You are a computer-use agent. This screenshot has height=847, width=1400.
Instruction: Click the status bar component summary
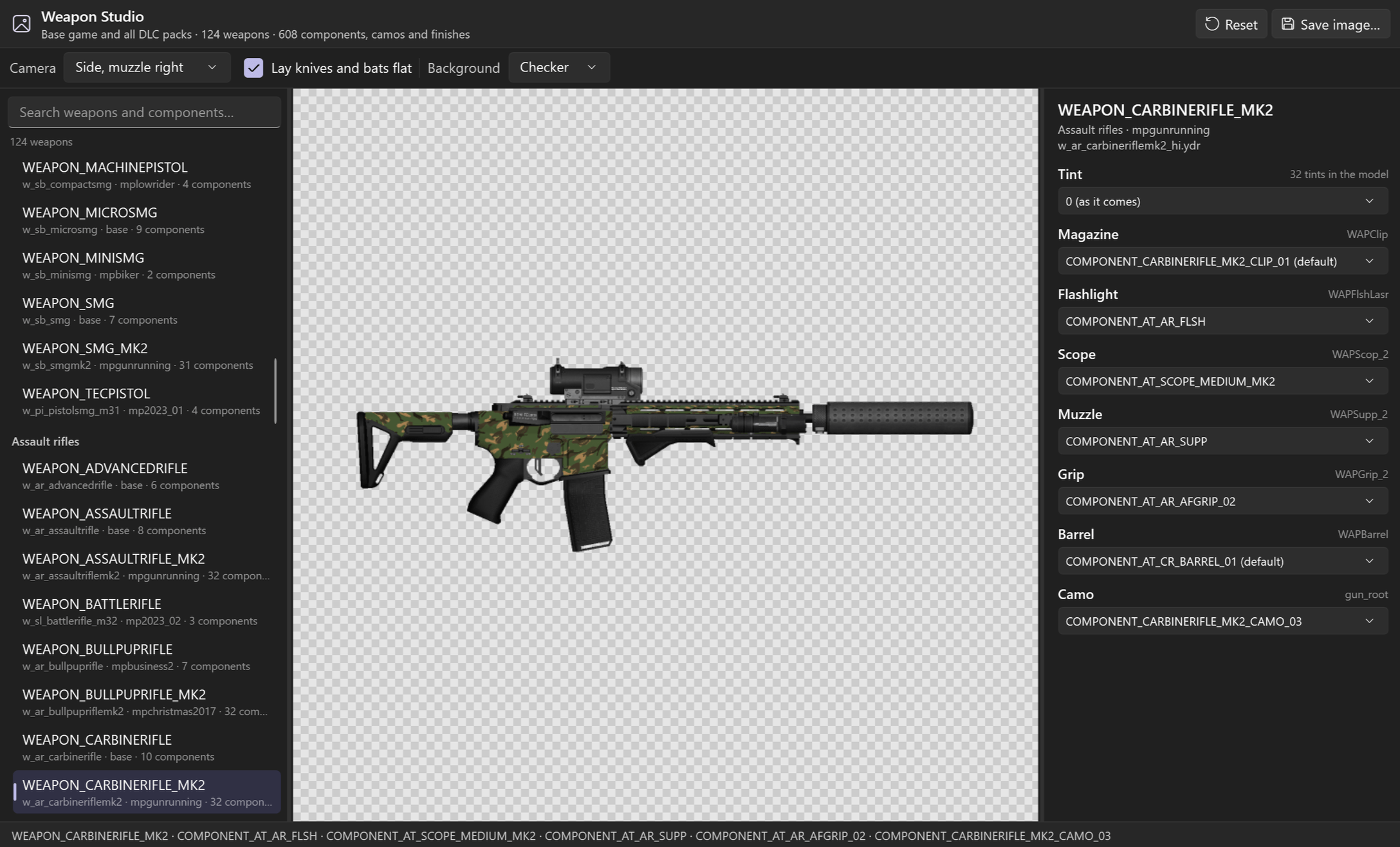click(x=561, y=835)
